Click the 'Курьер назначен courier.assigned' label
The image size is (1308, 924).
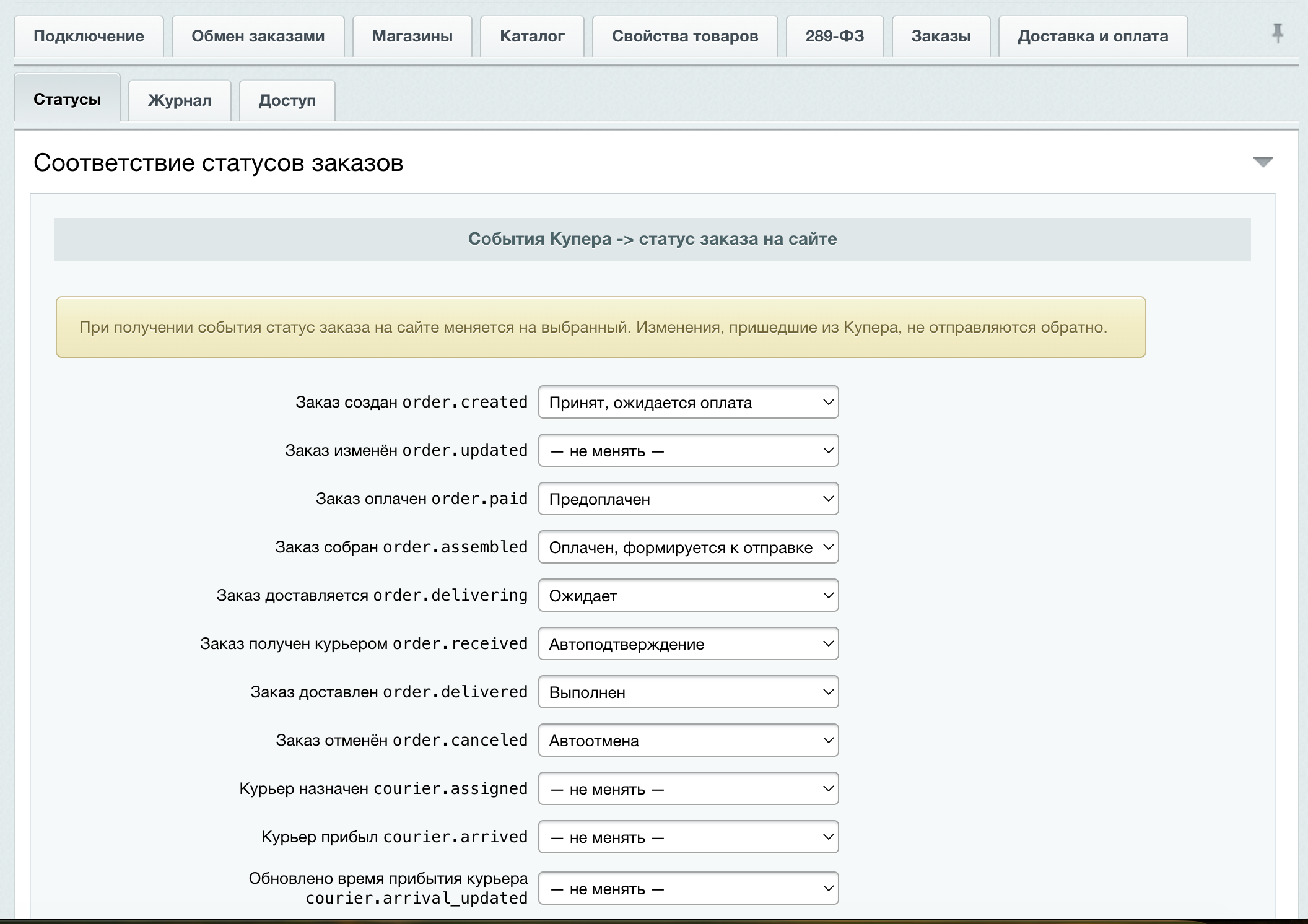[383, 789]
